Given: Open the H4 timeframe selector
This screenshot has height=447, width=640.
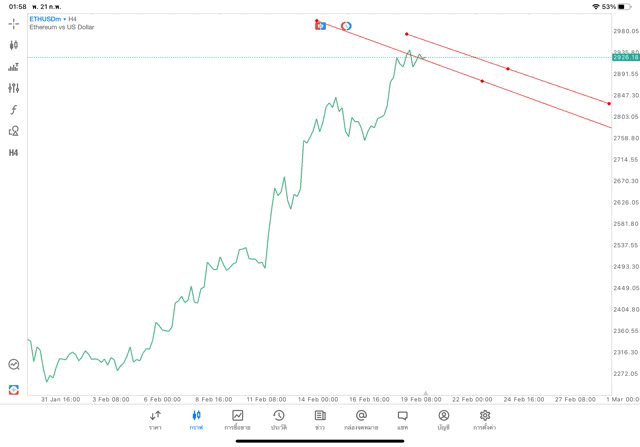Looking at the screenshot, I should [x=14, y=153].
